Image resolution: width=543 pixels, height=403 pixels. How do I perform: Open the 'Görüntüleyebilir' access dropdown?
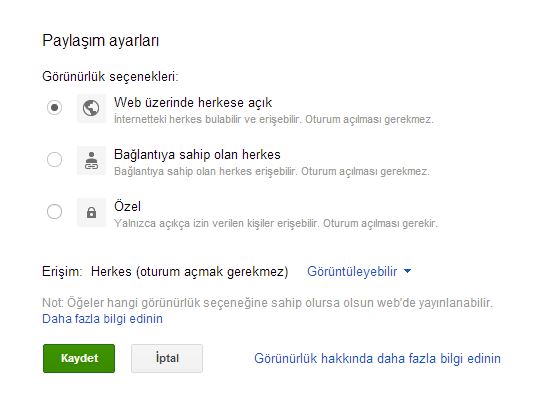(359, 271)
